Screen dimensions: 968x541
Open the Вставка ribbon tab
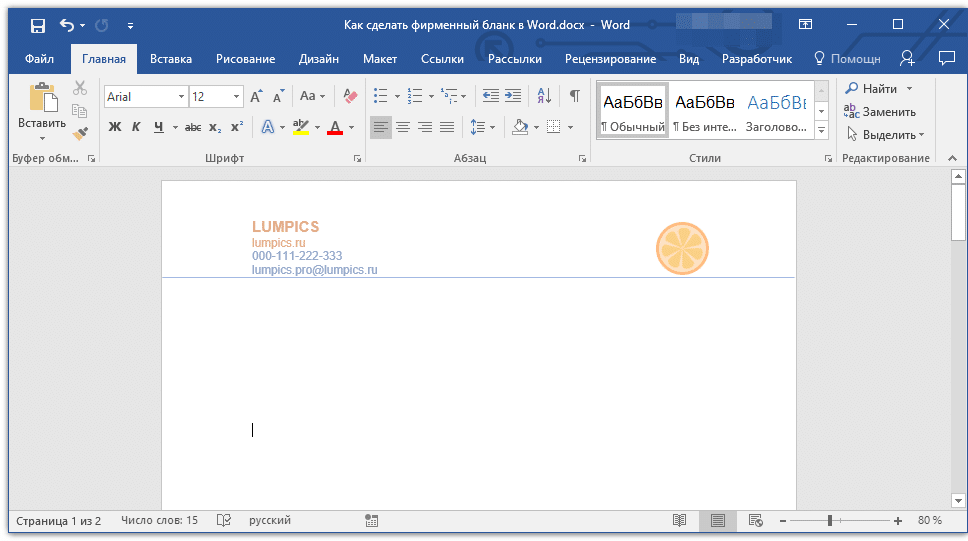point(171,59)
